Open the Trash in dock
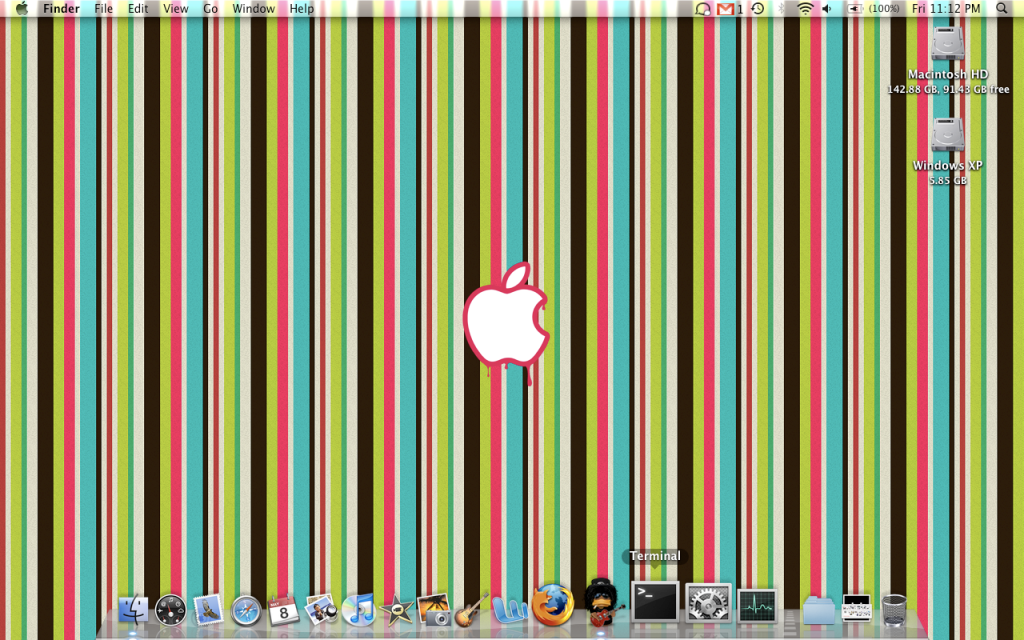This screenshot has height=640, width=1024. [895, 609]
